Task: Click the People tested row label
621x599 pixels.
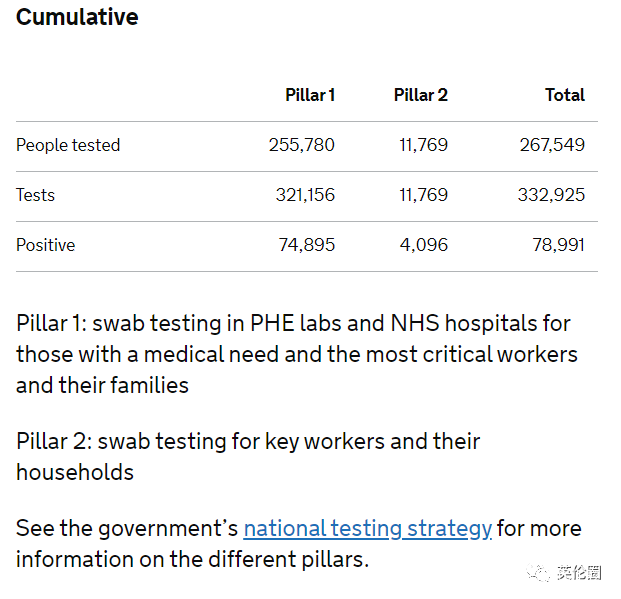Action: (x=68, y=145)
